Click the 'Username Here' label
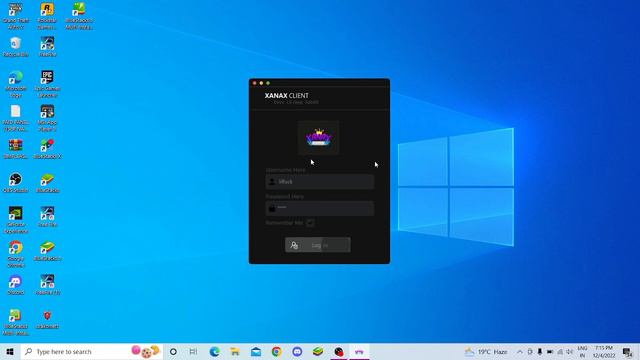640x360 pixels. click(285, 170)
